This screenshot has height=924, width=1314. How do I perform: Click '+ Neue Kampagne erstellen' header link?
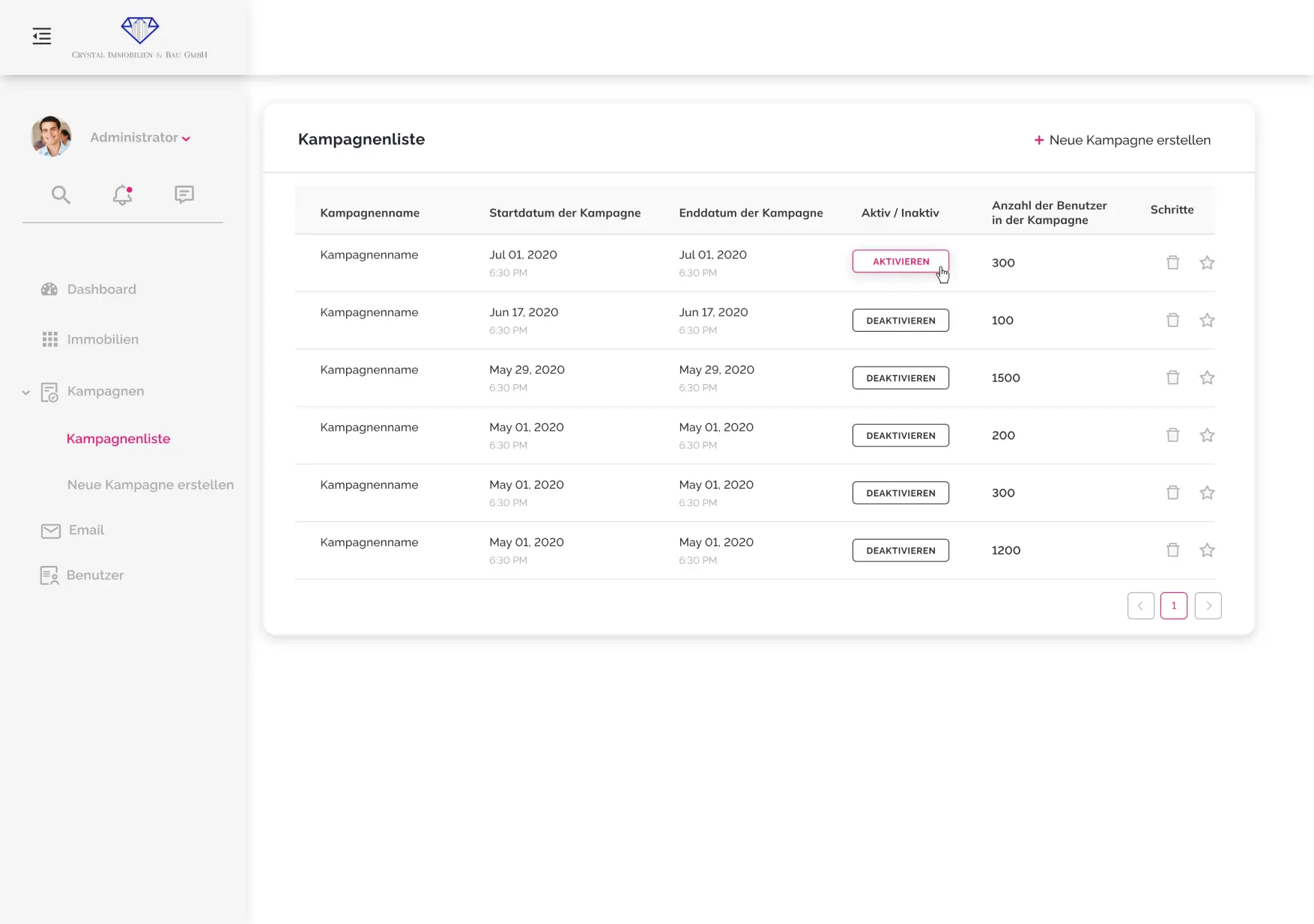coord(1121,140)
